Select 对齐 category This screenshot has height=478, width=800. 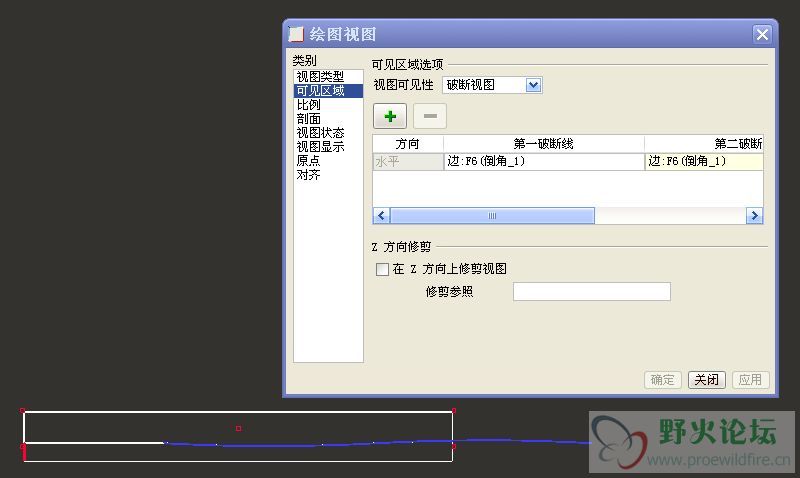click(309, 174)
